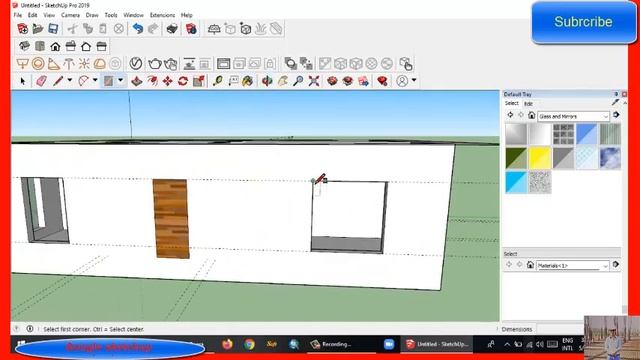Viewport: 640px width, 360px height.
Task: Pick the sky reflection glass swatch
Action: click(x=610, y=158)
